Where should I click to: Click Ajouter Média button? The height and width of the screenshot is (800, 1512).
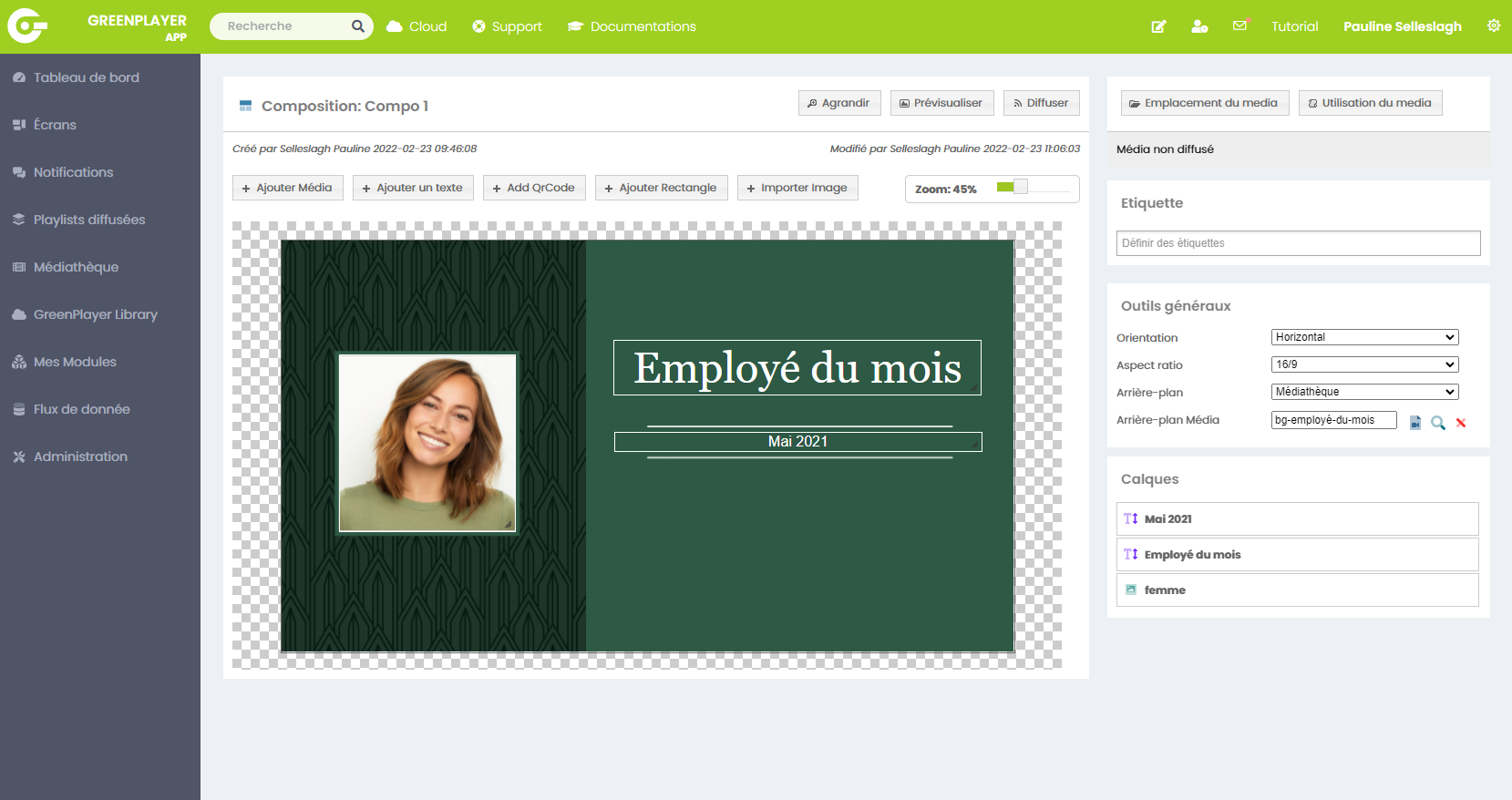click(x=288, y=188)
